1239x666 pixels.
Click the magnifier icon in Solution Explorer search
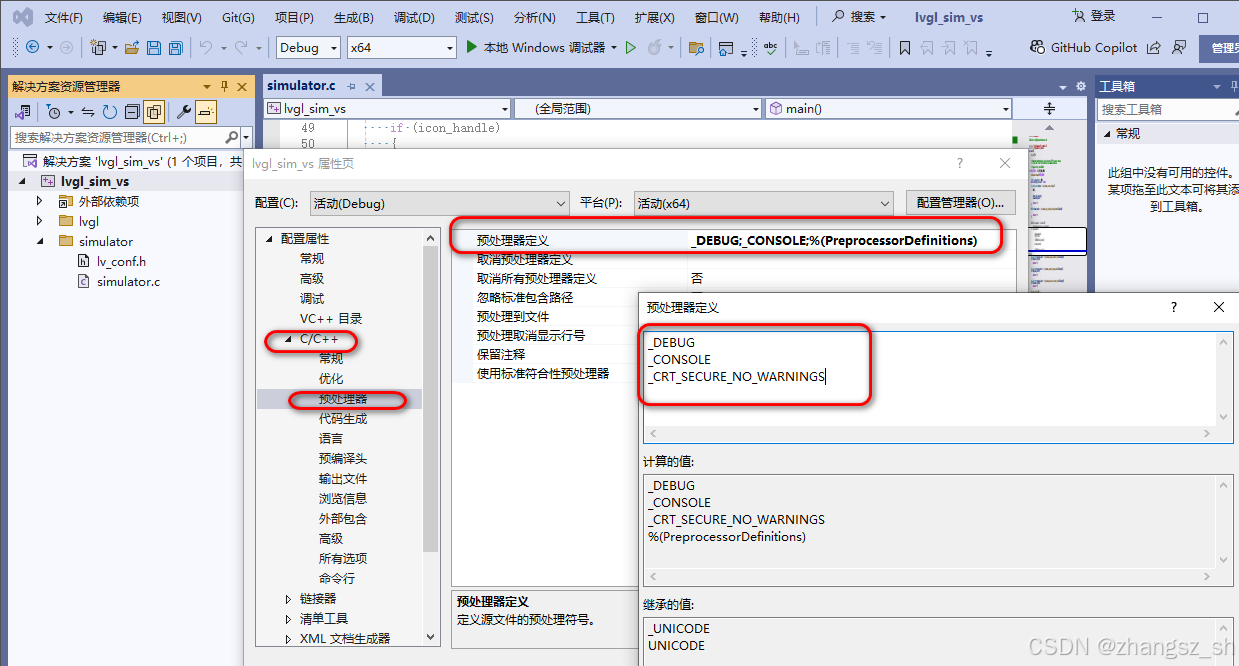[231, 137]
